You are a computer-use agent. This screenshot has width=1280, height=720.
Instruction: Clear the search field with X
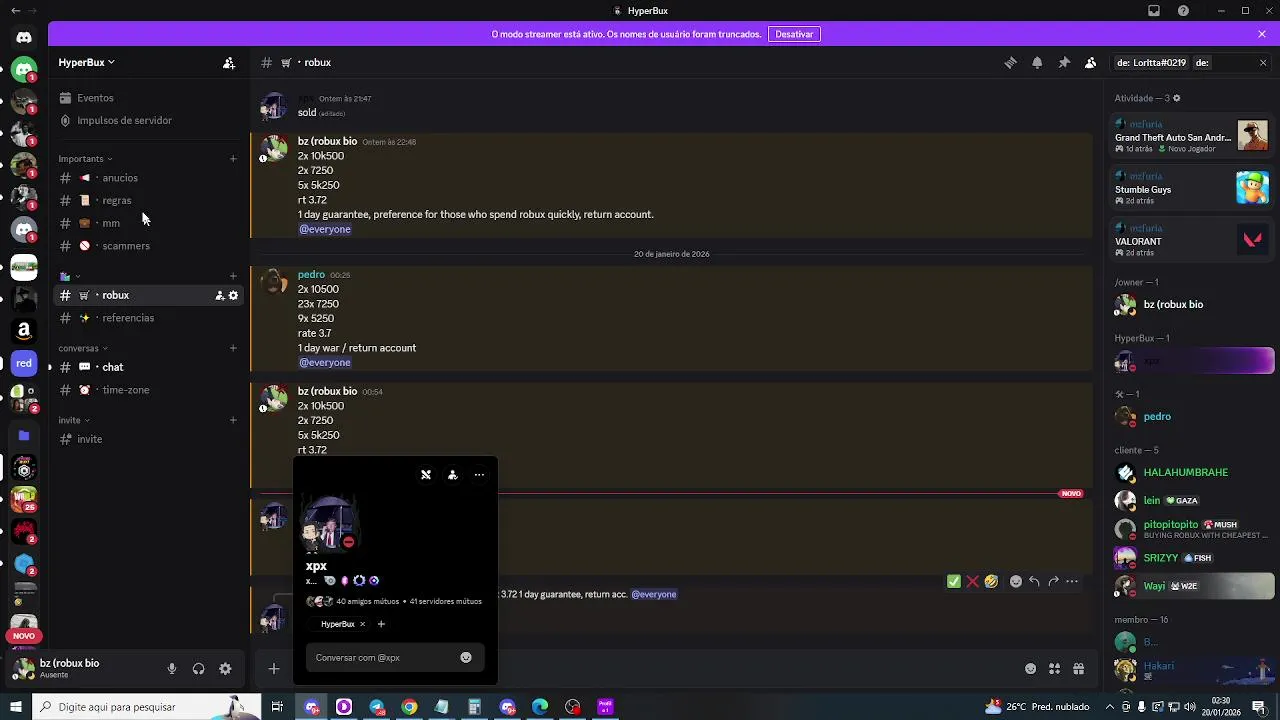(x=1262, y=62)
